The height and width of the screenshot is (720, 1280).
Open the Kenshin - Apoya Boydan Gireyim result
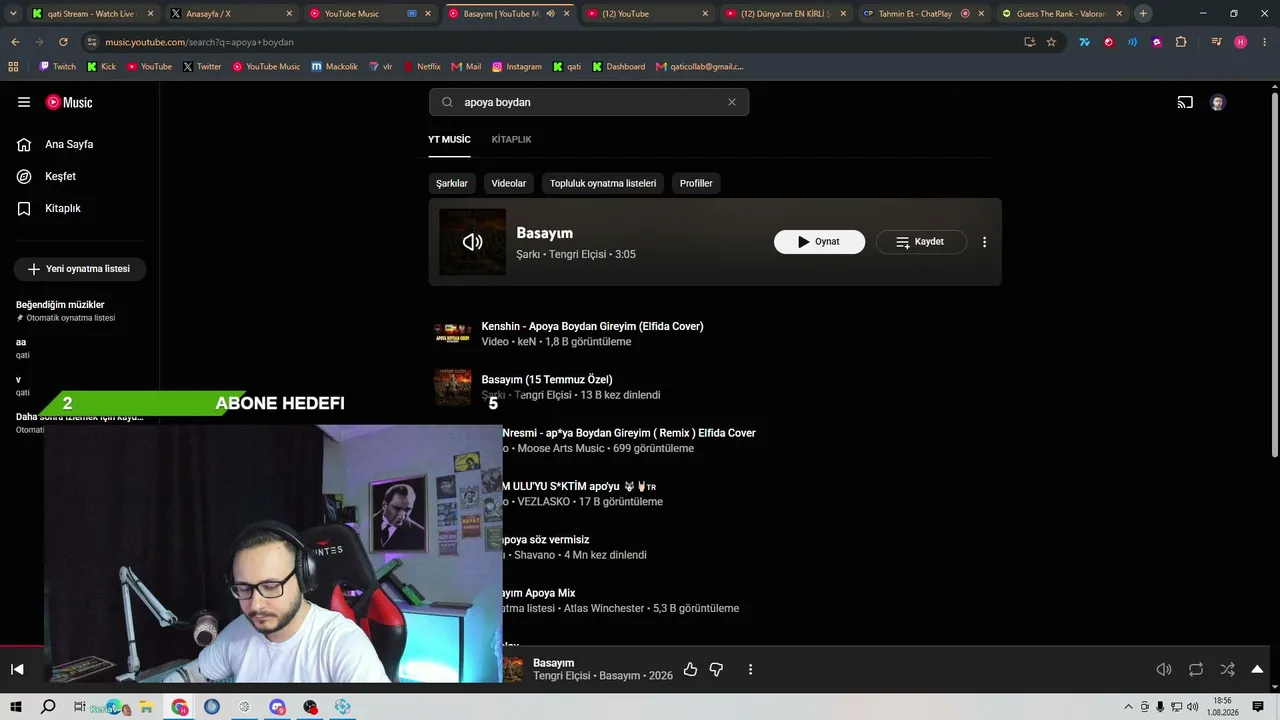point(592,326)
